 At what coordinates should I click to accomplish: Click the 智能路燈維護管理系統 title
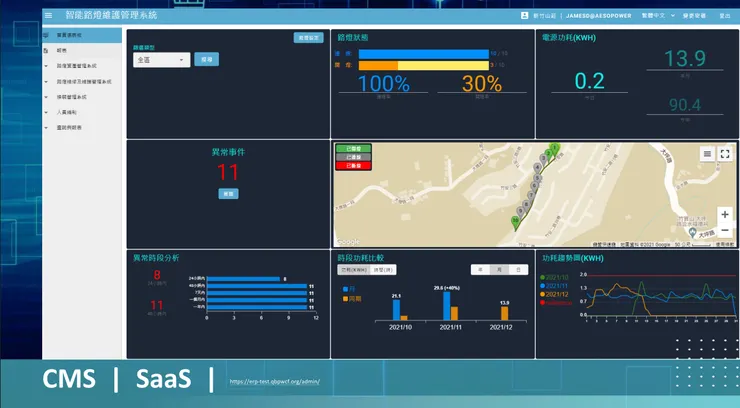(111, 15)
